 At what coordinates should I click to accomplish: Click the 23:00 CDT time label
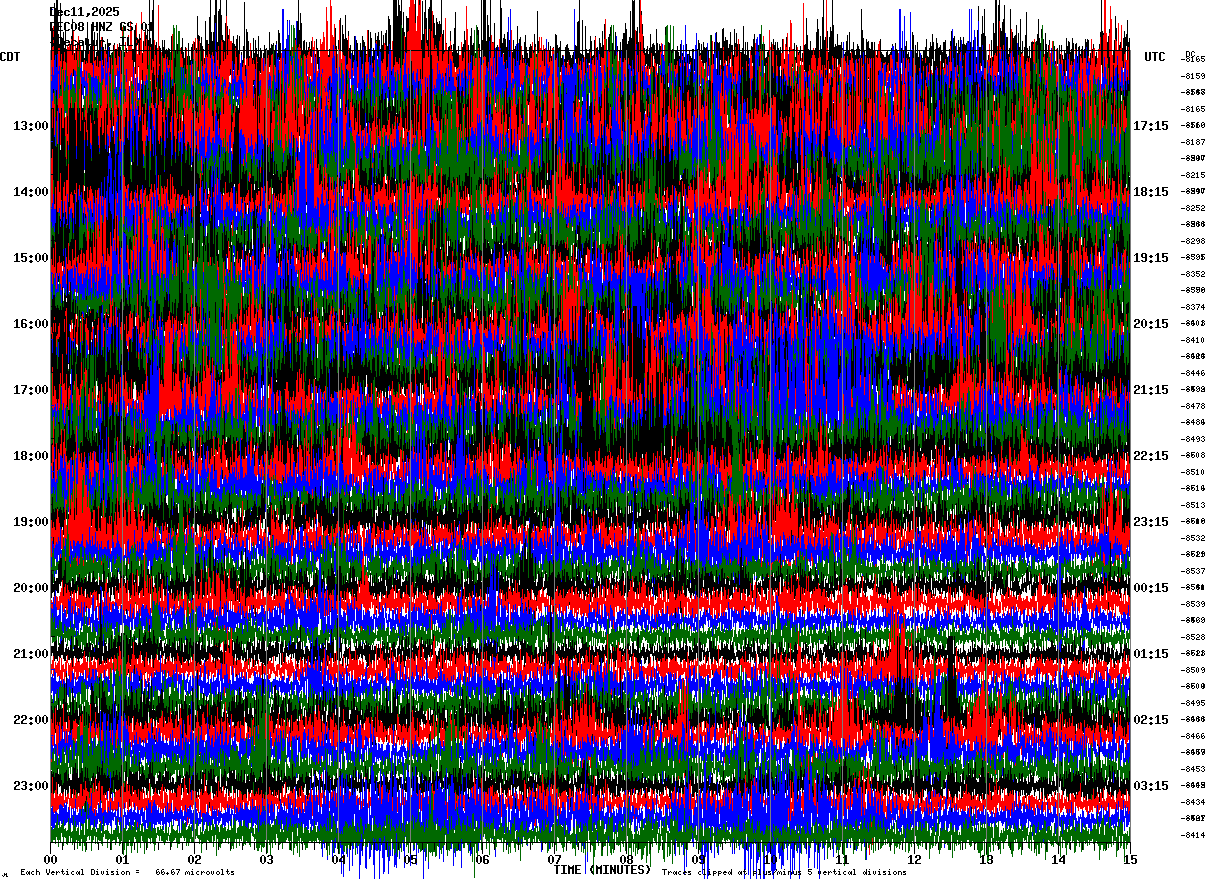click(x=31, y=786)
